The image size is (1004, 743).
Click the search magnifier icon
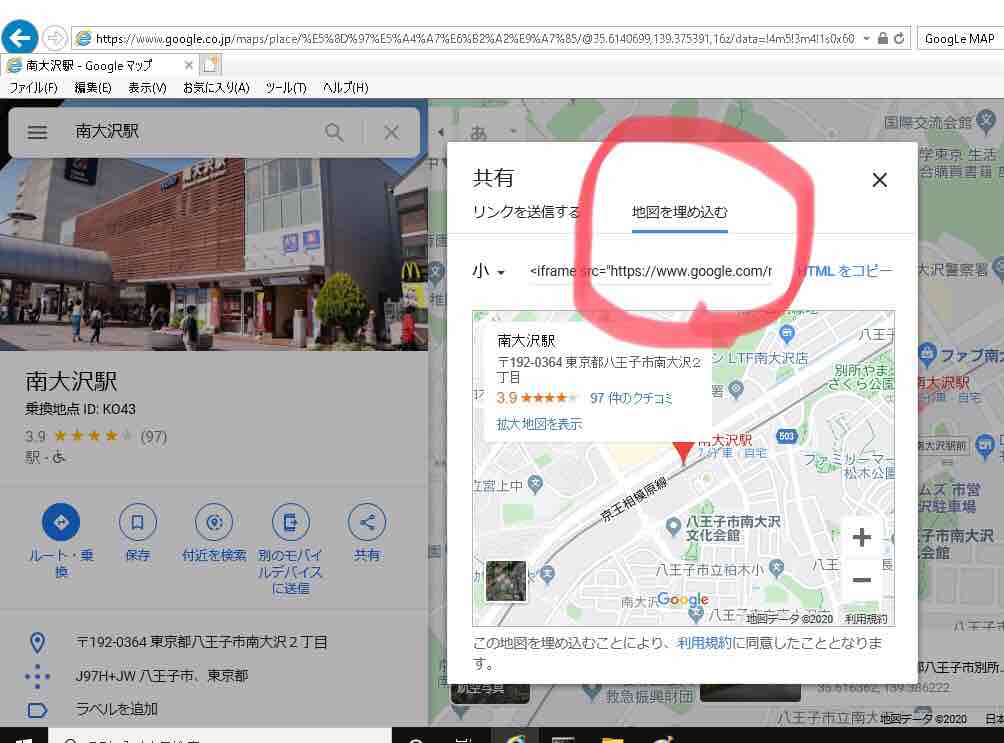coord(334,133)
